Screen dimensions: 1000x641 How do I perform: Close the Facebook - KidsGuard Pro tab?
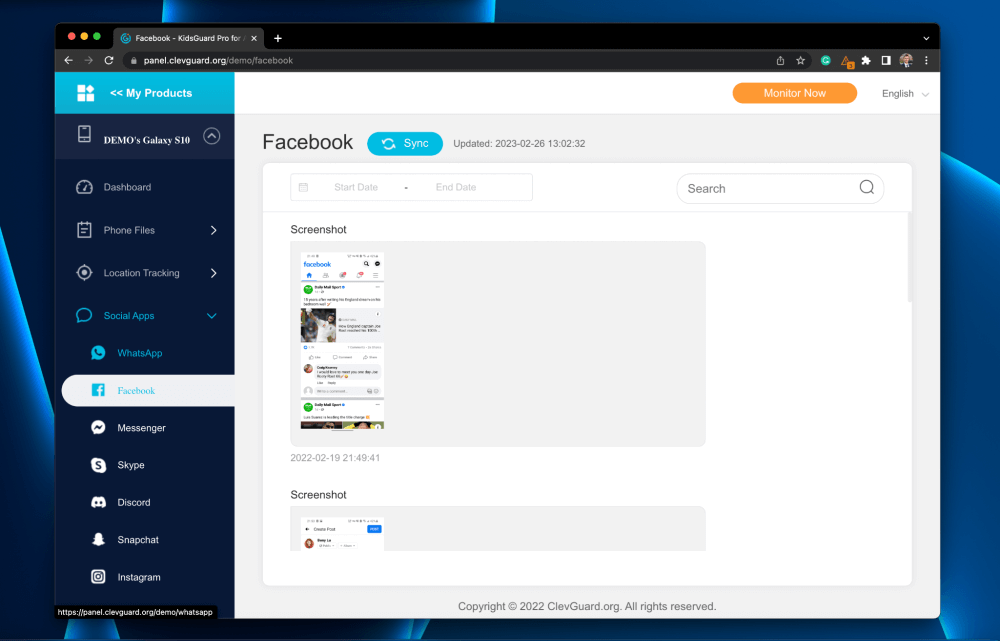[254, 38]
